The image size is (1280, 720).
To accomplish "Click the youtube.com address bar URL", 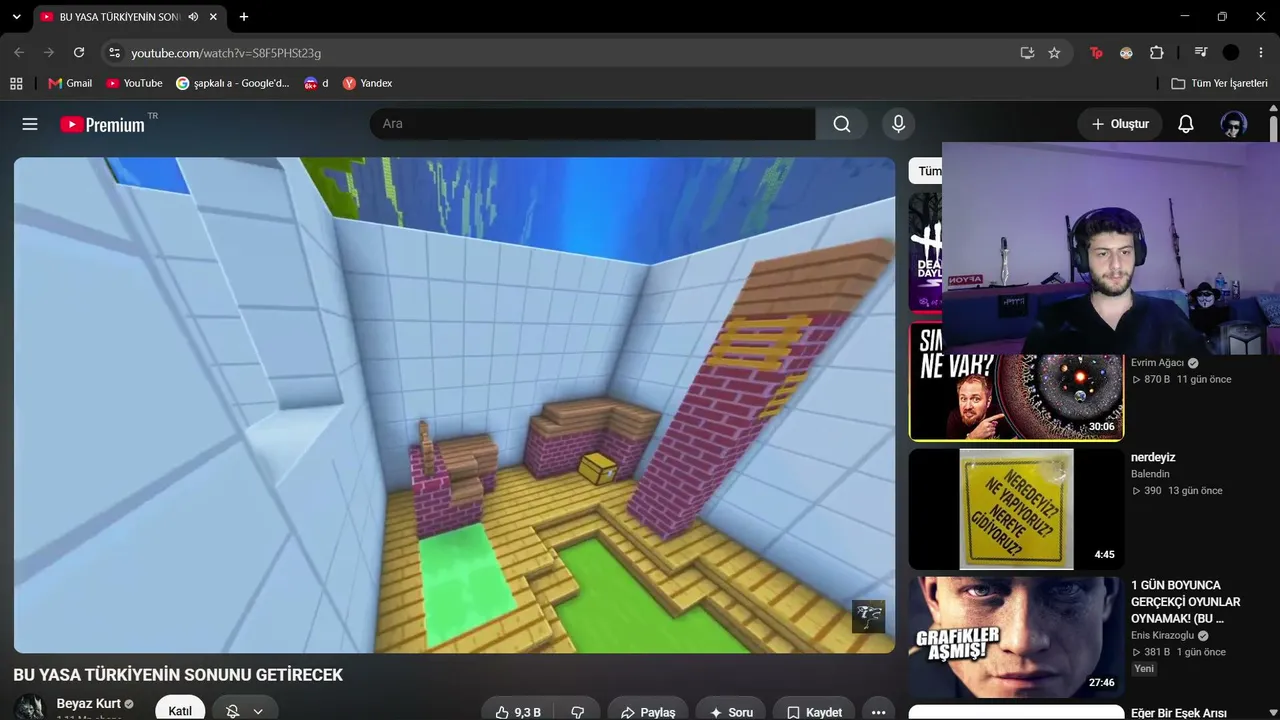I will point(226,52).
